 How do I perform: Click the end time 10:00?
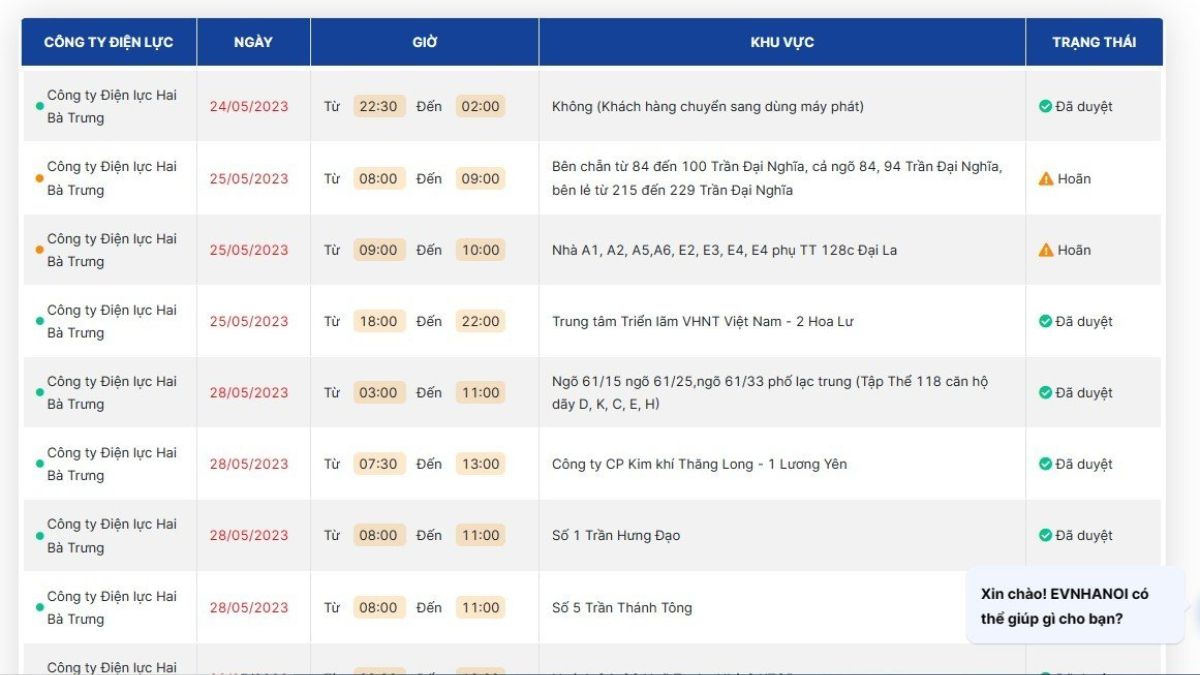pos(480,250)
